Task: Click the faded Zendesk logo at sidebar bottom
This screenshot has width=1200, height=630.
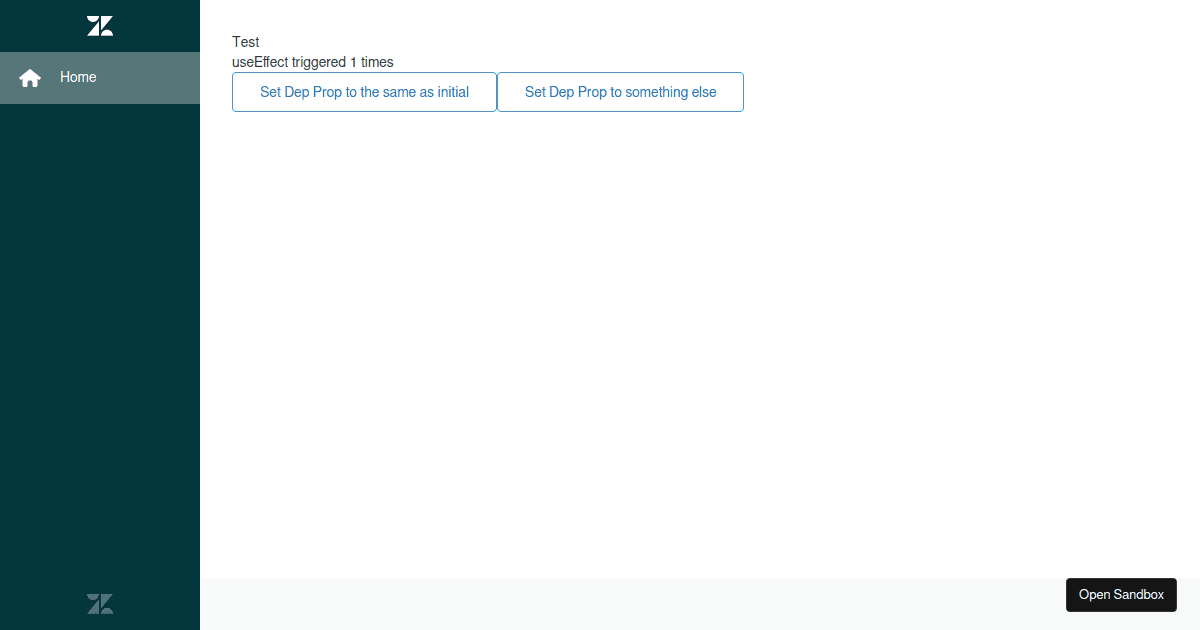Action: (100, 604)
